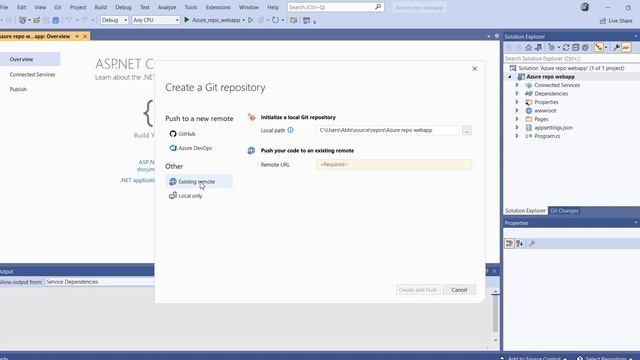The image size is (640, 360).
Task: Cancel the Create a Git repository dialog
Action: (x=459, y=290)
